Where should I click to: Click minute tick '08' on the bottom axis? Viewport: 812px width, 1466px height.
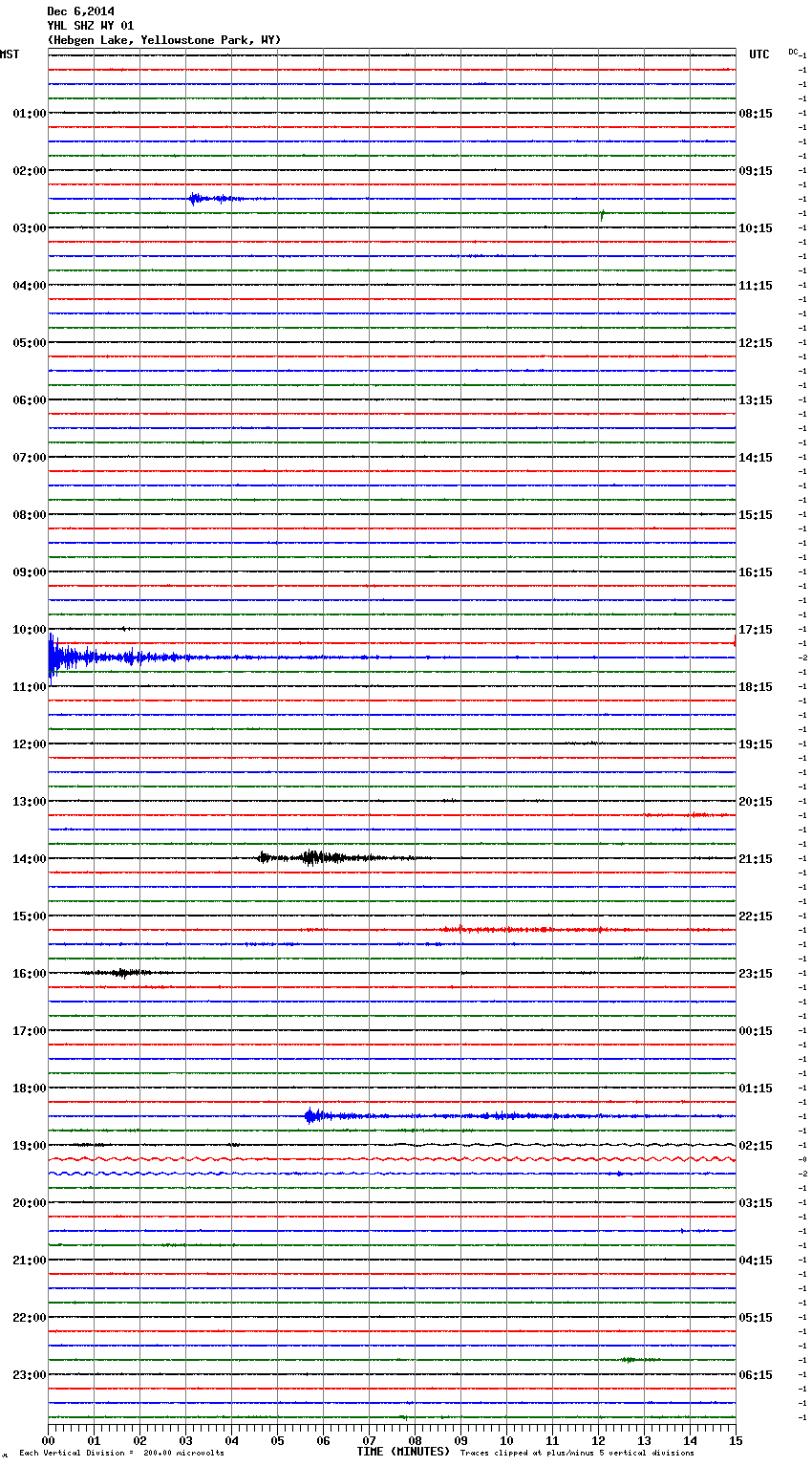pyautogui.click(x=415, y=1440)
